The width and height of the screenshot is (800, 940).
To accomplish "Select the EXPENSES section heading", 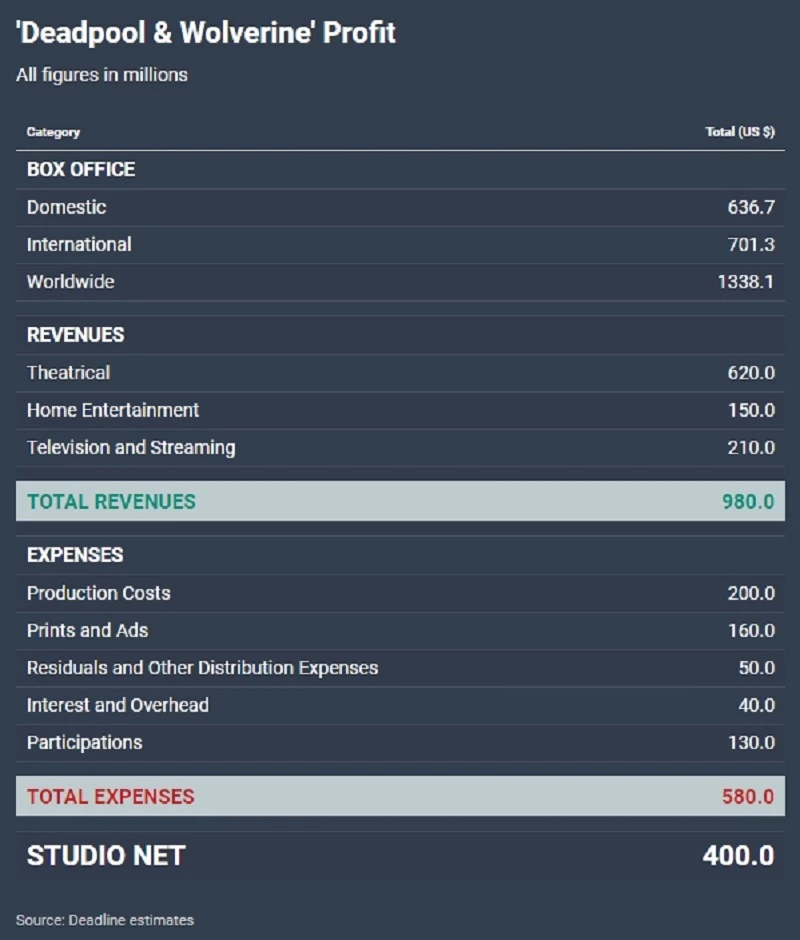I will 75,555.
